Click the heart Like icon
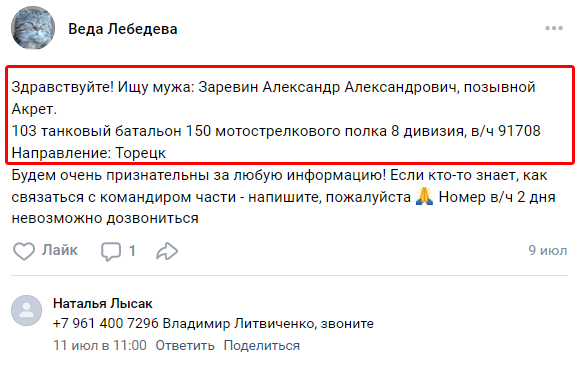 tap(24, 251)
